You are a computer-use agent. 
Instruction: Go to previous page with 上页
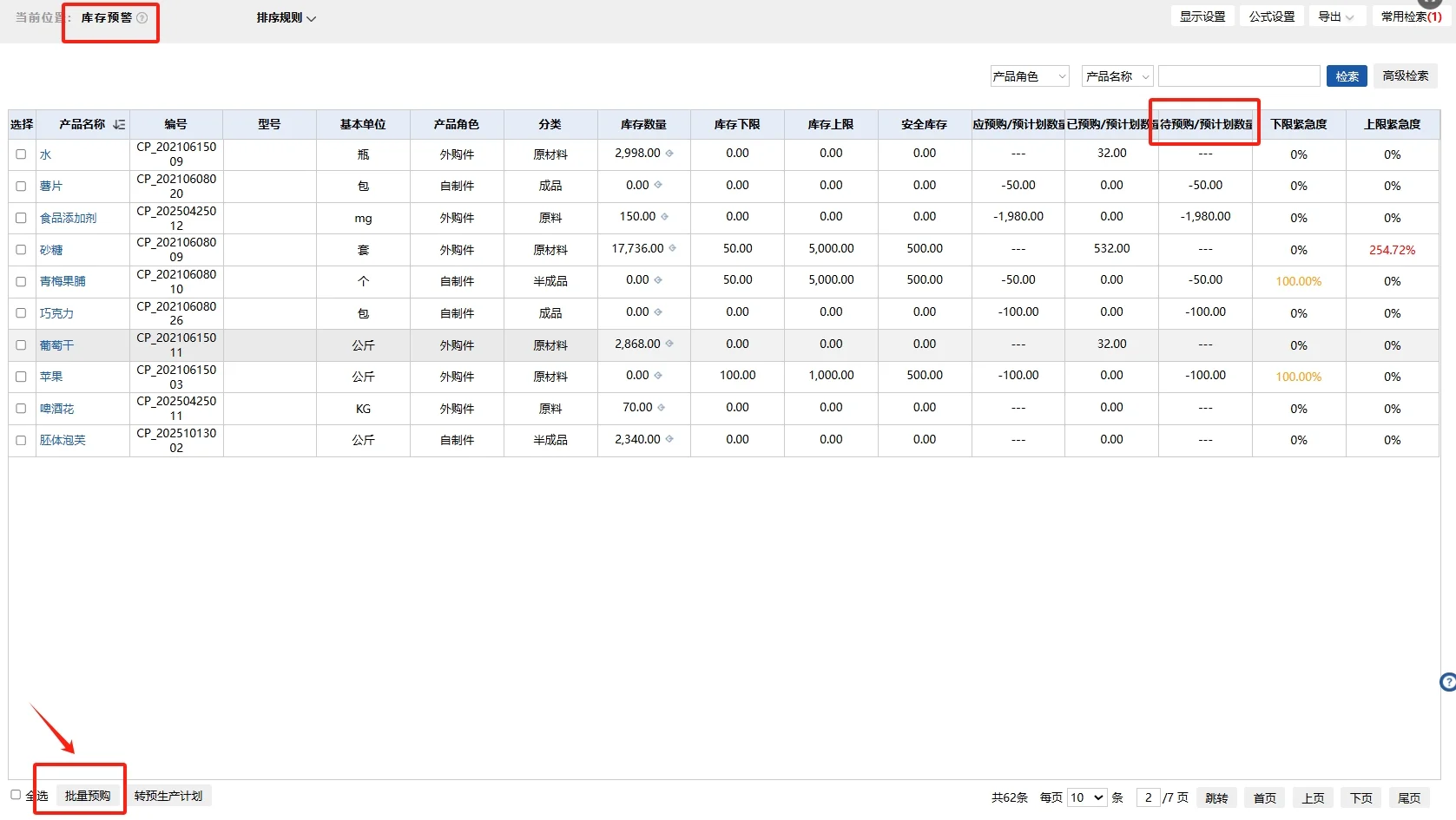[1313, 798]
